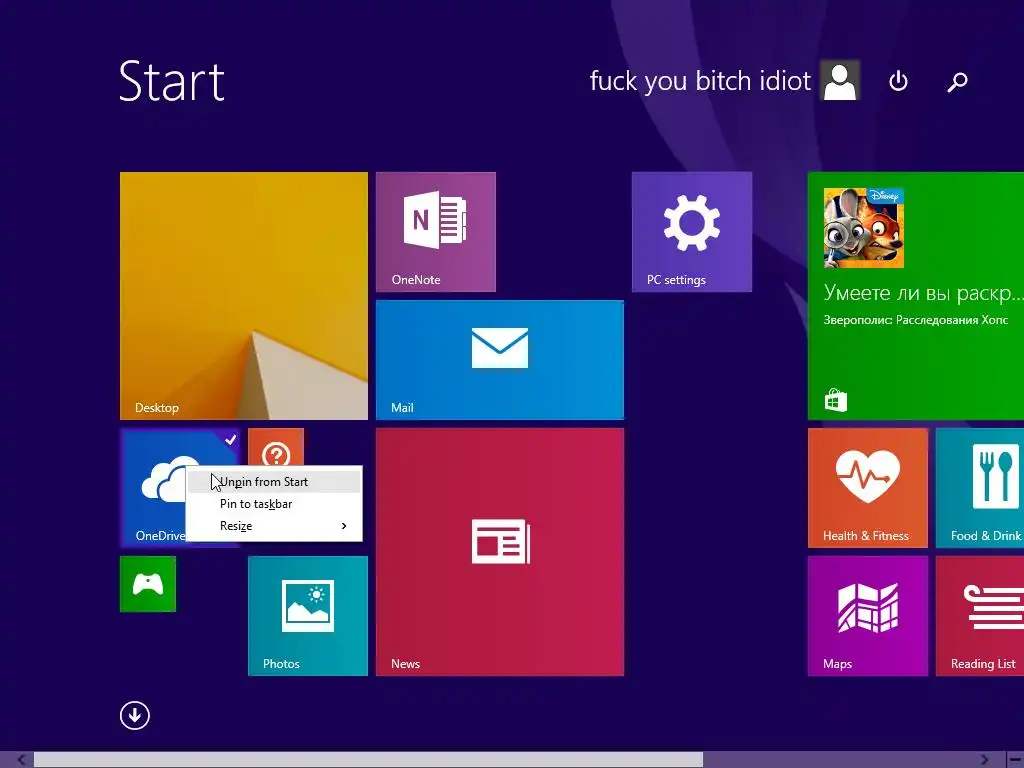Launch the OneNote tile

tap(436, 232)
